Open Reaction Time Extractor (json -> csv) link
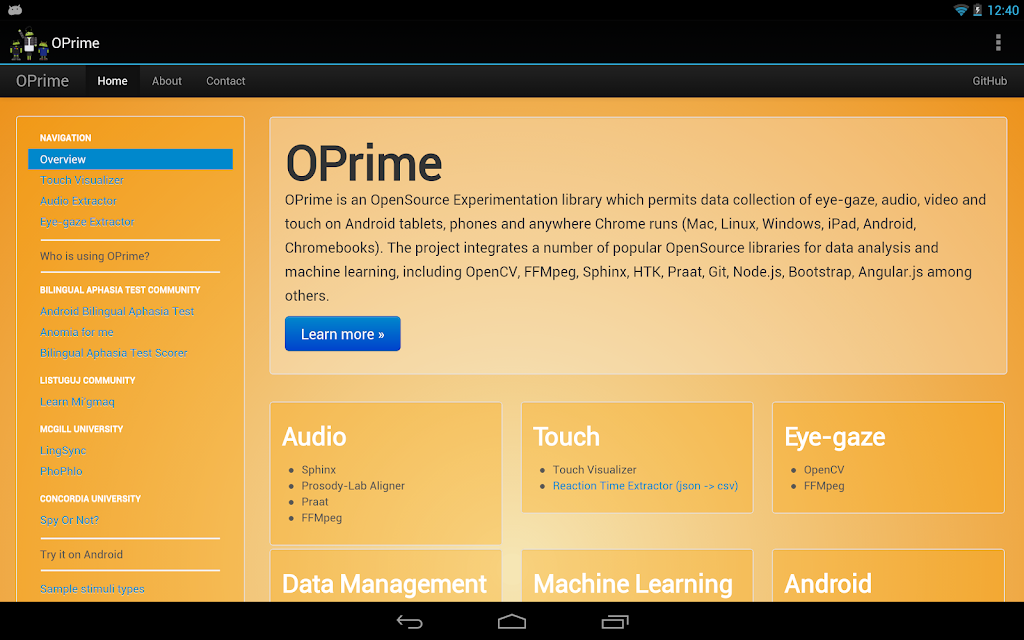Screen dimensions: 1024x640 645,485
